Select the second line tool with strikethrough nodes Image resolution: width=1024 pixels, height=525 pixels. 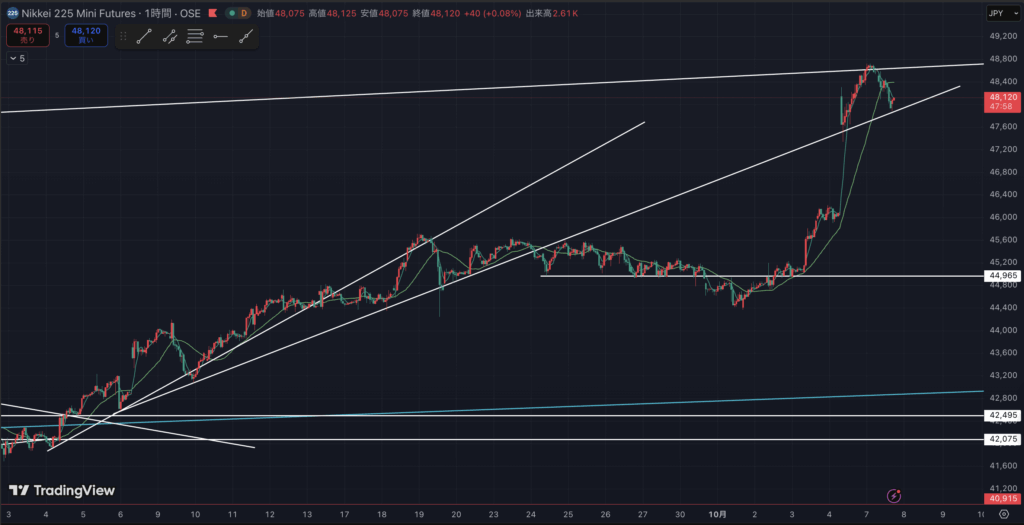[x=170, y=37]
